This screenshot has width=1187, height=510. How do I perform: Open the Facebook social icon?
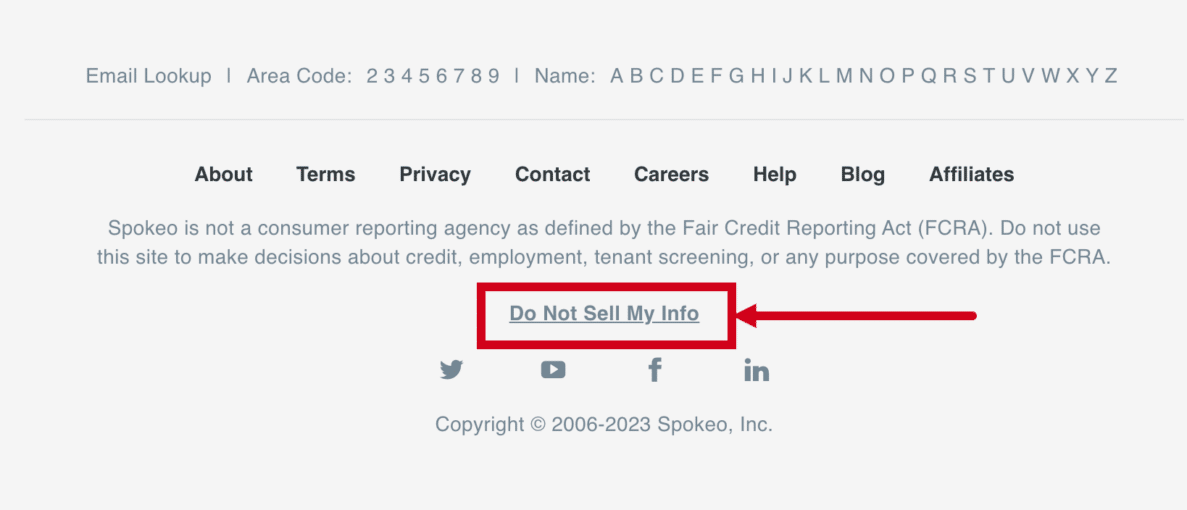point(655,370)
